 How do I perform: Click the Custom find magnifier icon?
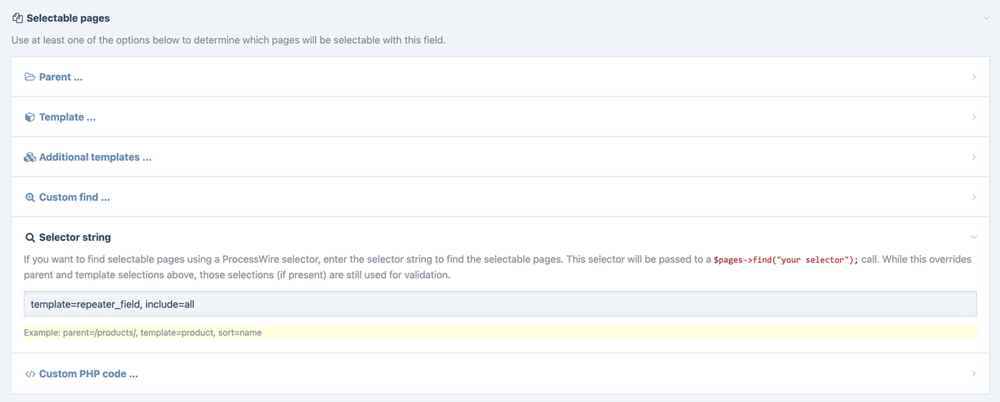(x=30, y=197)
